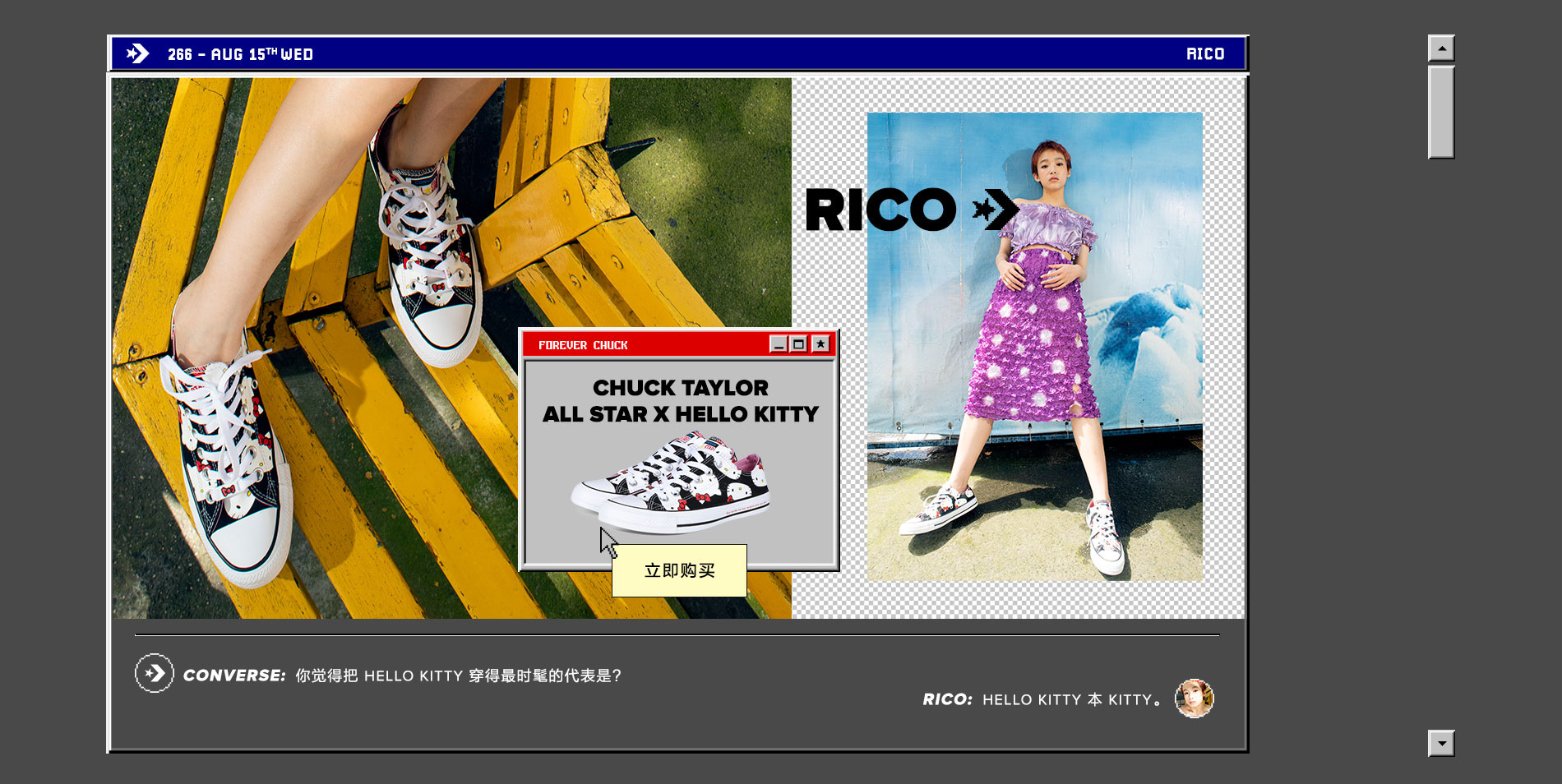Screen dimensions: 1562x784
Task: Click the 'CONVERSE:' question label
Action: tap(234, 676)
